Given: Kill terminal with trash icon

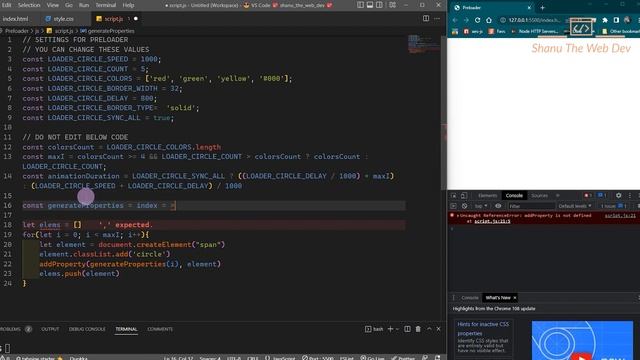Looking at the screenshot, I should tap(418, 329).
